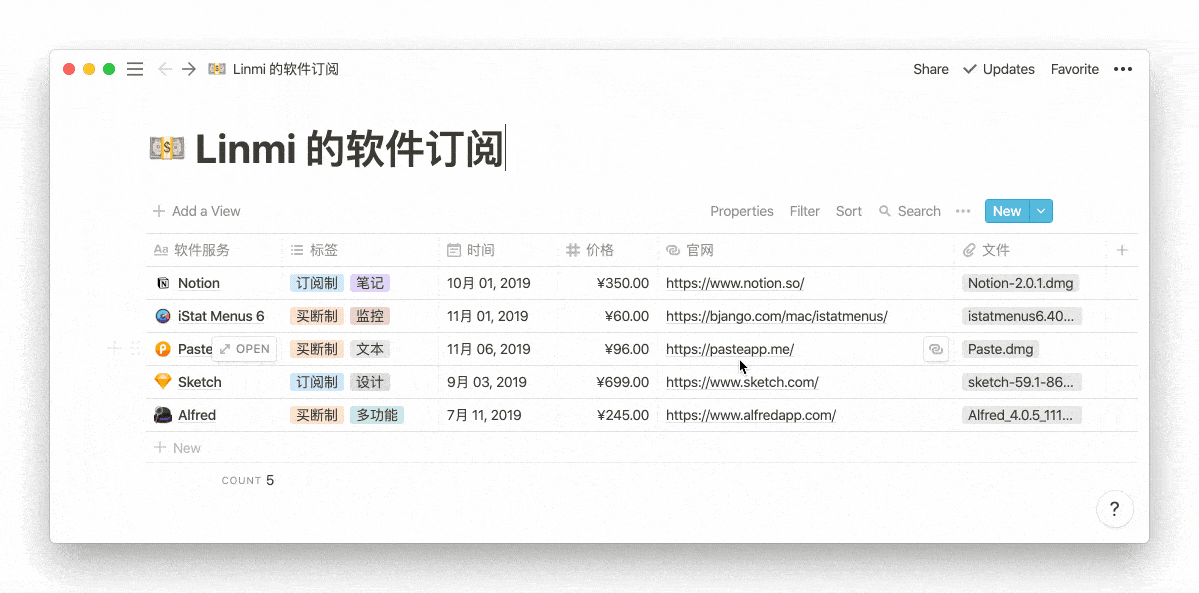Click the 文本 tag in Paste row
The image size is (1199, 593).
point(370,350)
